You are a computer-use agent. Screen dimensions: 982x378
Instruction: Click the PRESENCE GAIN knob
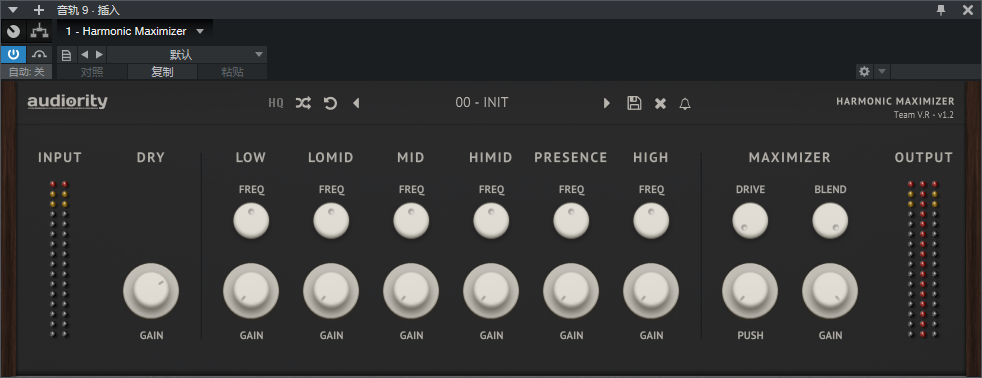571,291
